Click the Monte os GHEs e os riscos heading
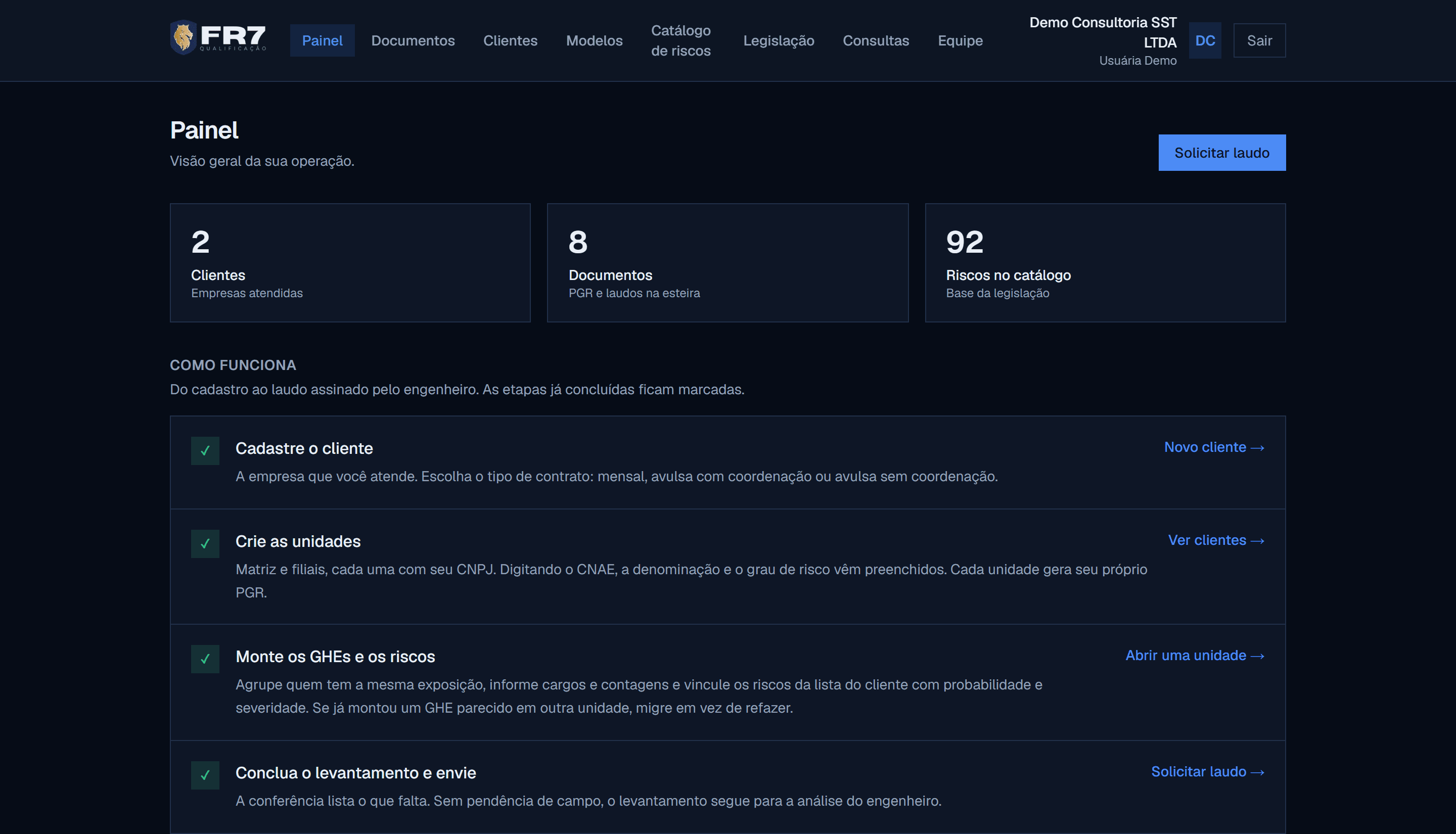The image size is (1456, 834). click(335, 657)
